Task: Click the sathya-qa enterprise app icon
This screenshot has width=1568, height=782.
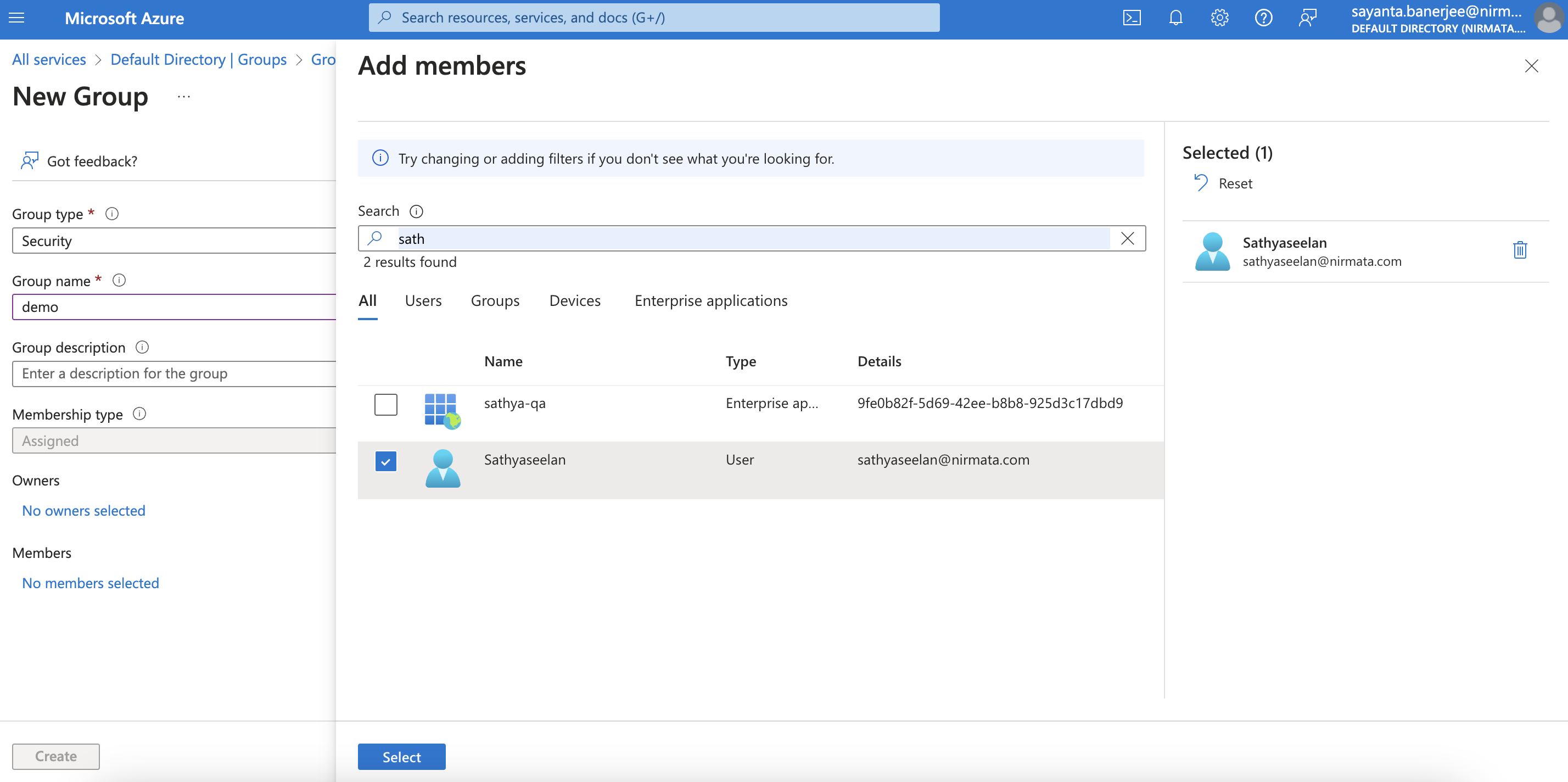Action: tap(442, 411)
